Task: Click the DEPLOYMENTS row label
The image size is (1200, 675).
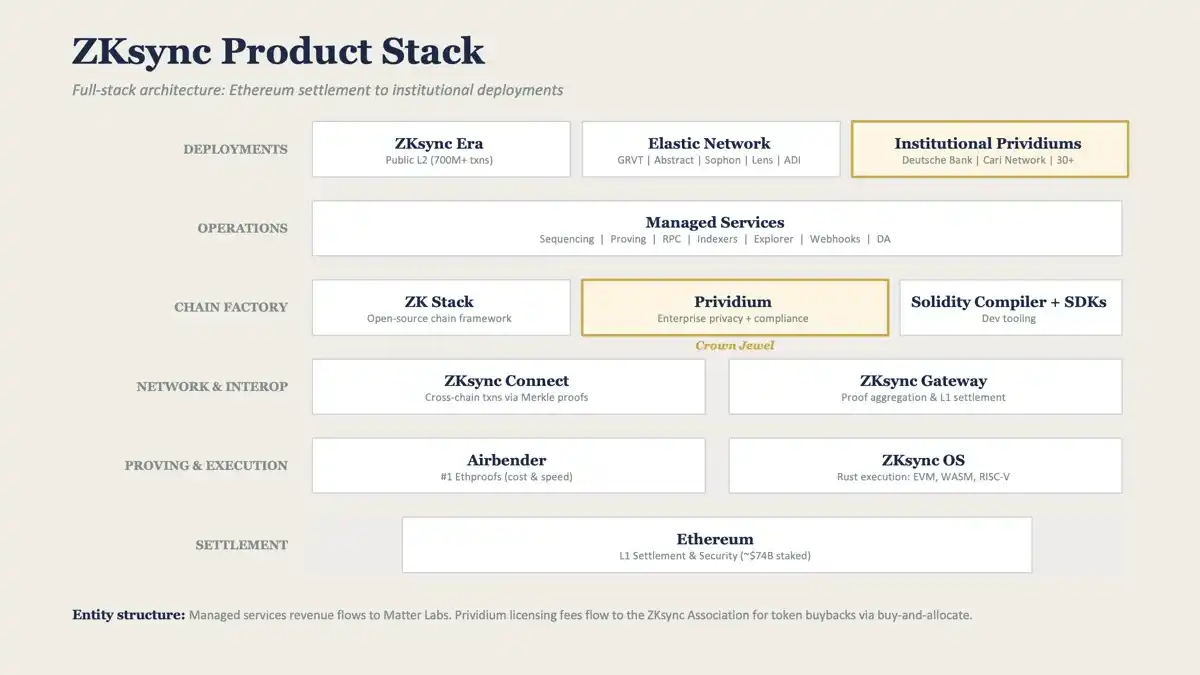Action: point(235,149)
